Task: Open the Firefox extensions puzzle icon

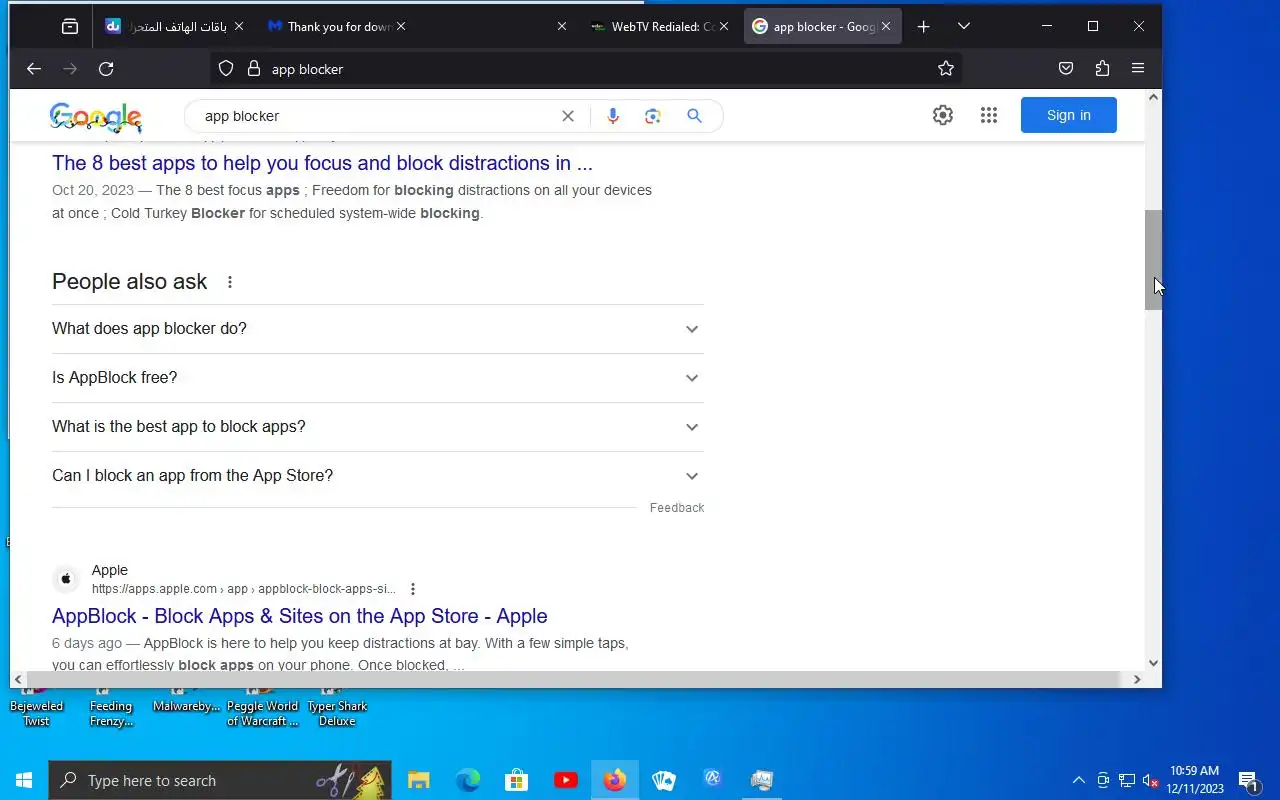Action: click(1102, 69)
